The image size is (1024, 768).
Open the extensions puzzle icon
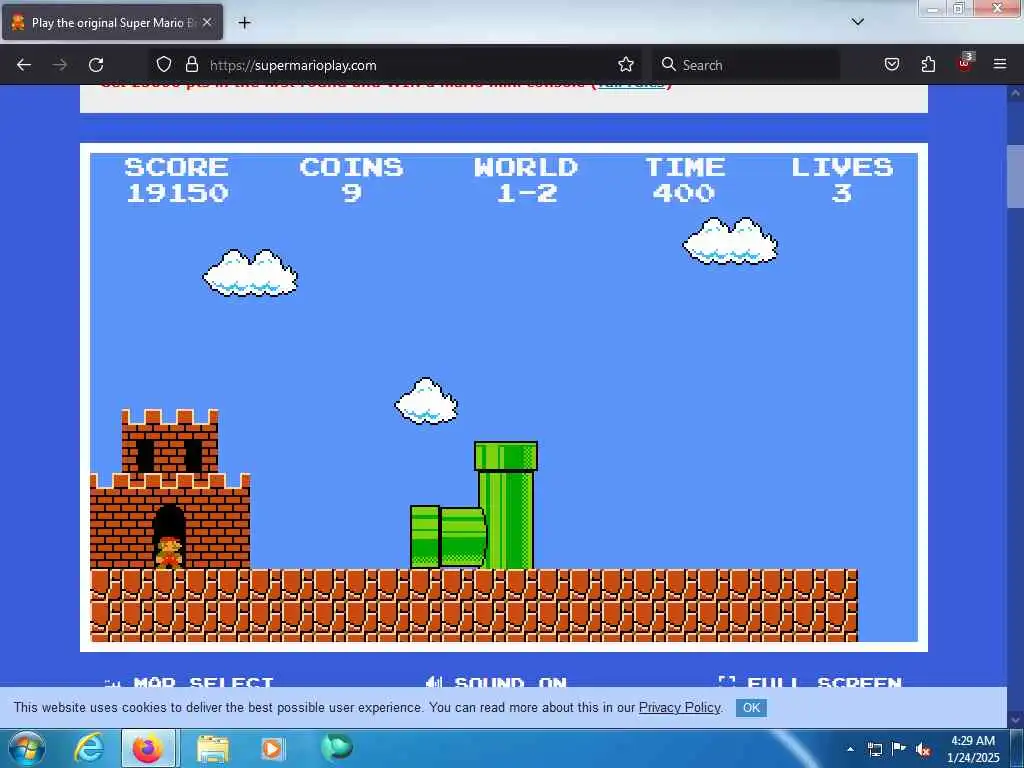click(x=928, y=65)
